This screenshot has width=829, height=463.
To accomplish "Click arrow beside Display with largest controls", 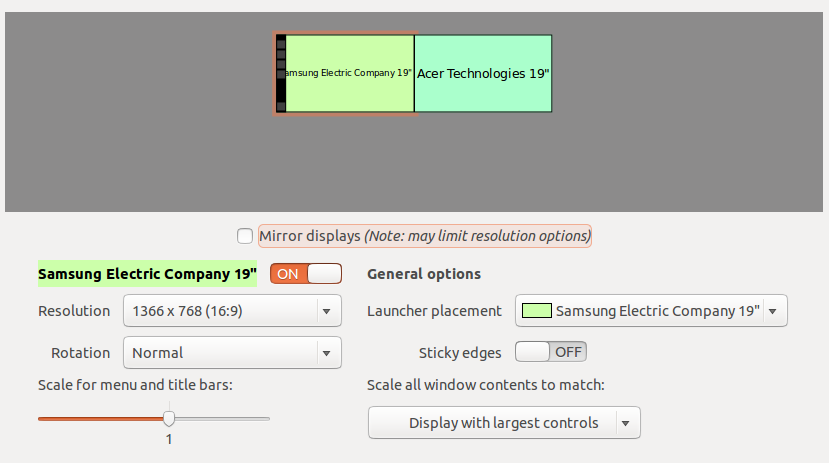I will coord(626,423).
